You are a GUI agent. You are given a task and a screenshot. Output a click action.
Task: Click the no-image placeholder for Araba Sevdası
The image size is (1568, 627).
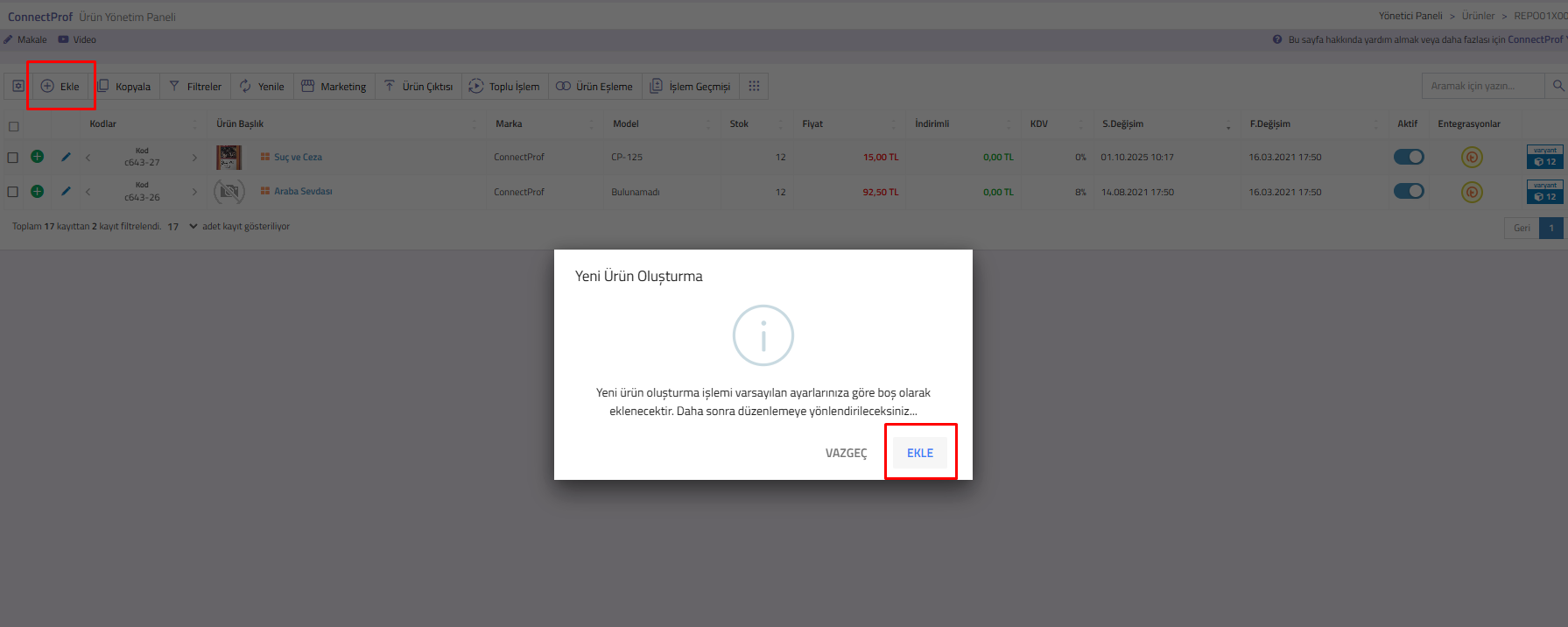coord(229,191)
